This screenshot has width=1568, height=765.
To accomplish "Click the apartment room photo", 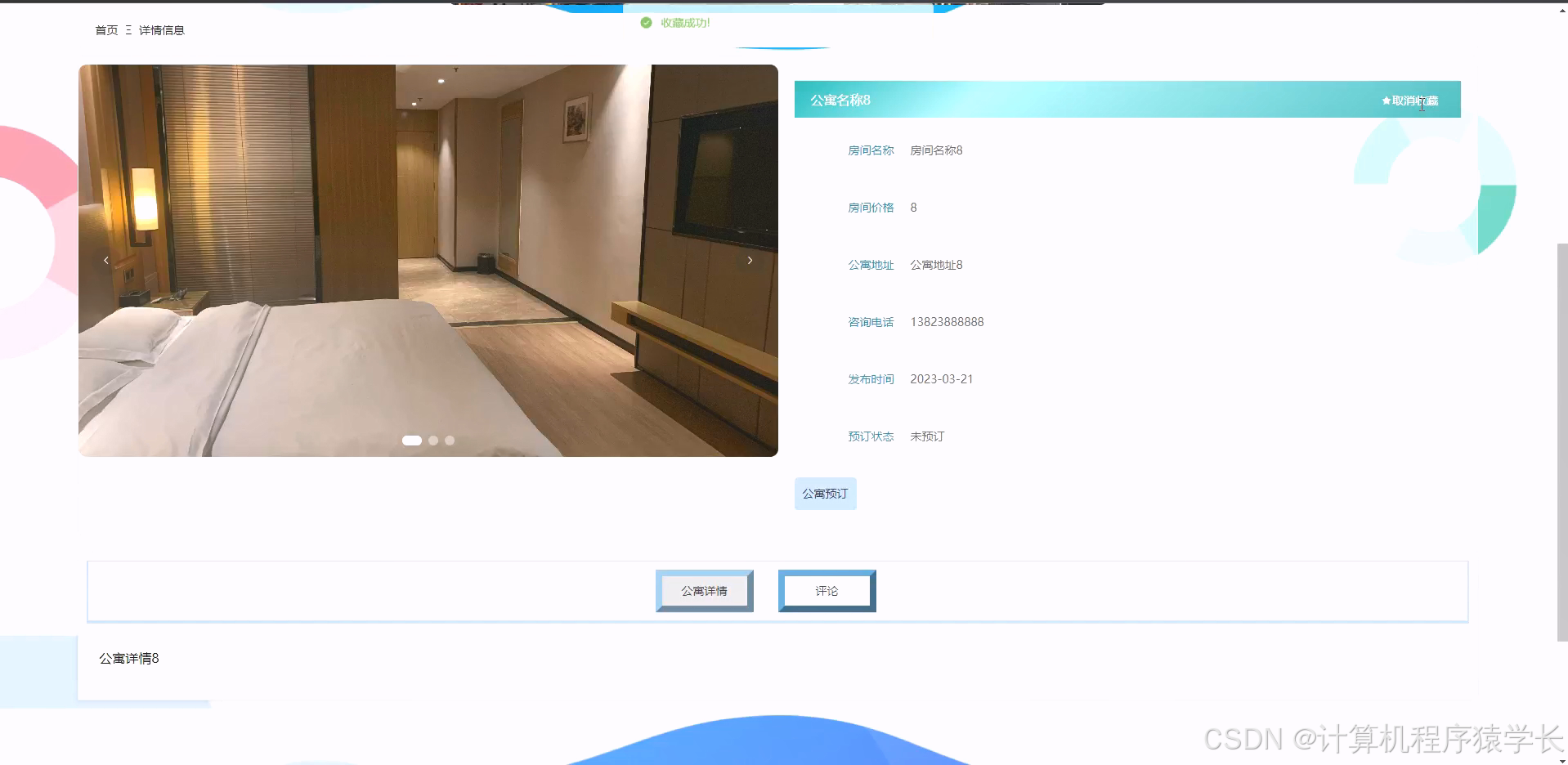I will coord(428,261).
